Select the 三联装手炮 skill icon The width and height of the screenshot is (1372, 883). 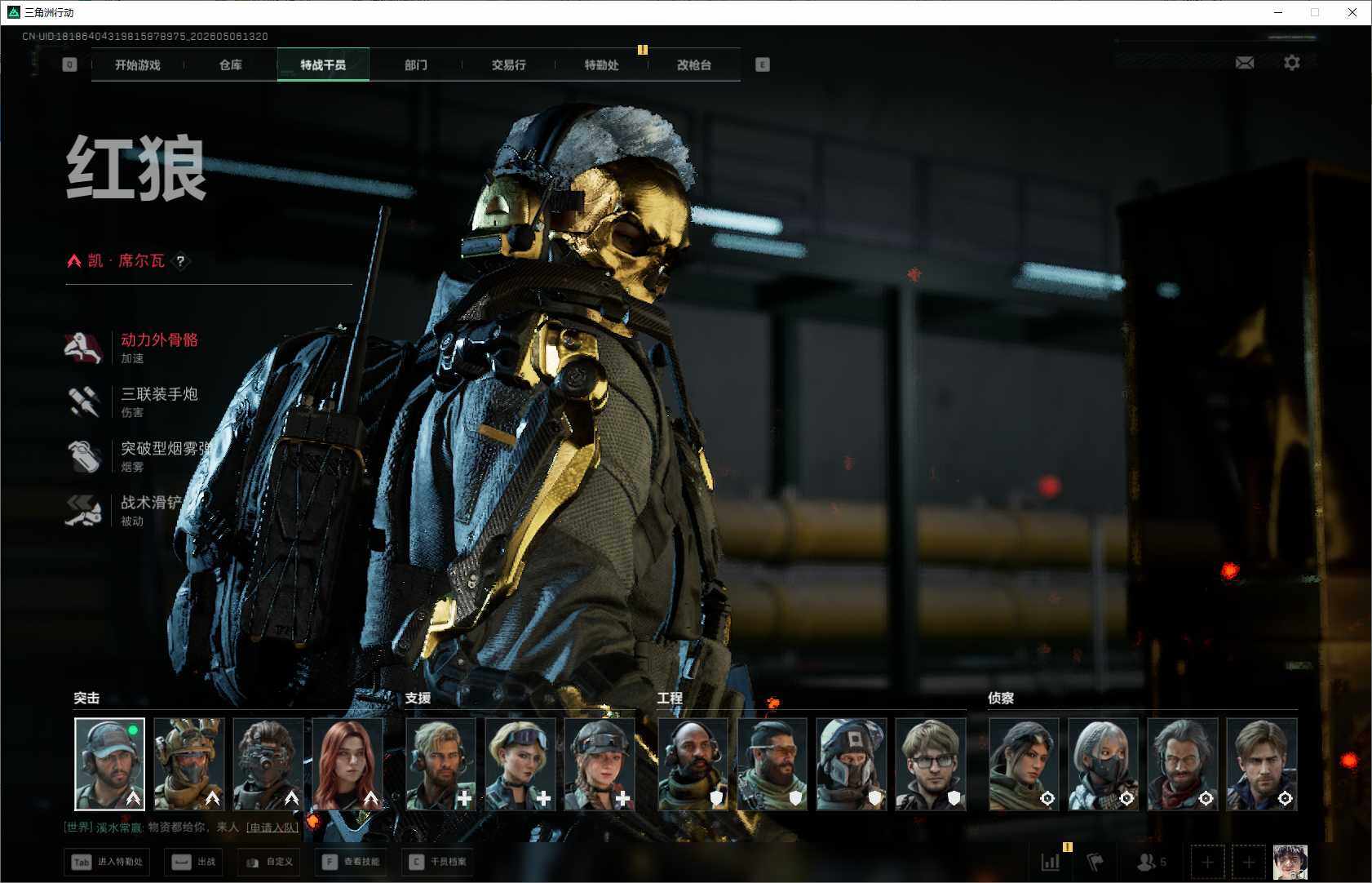[83, 402]
